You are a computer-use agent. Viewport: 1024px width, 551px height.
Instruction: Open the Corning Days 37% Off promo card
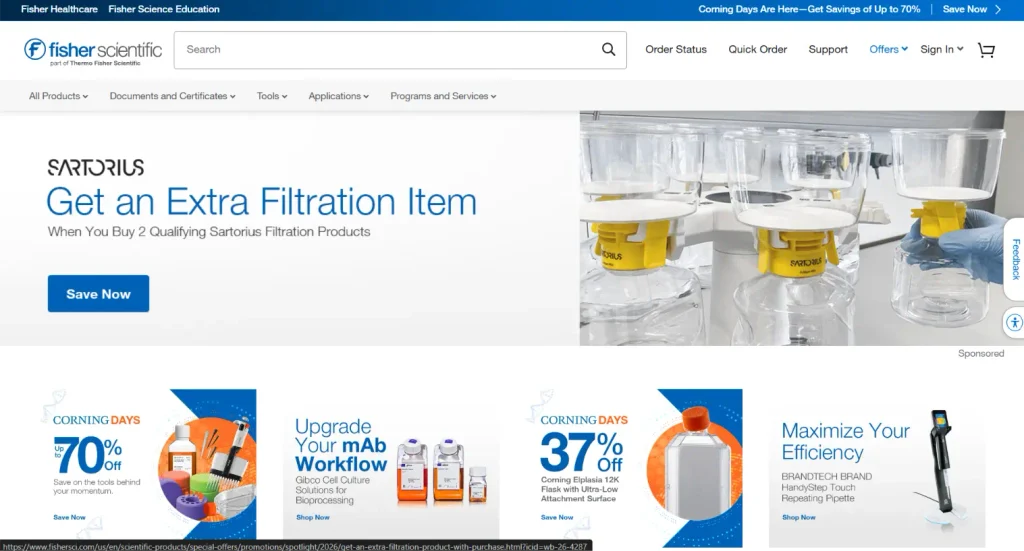point(634,468)
